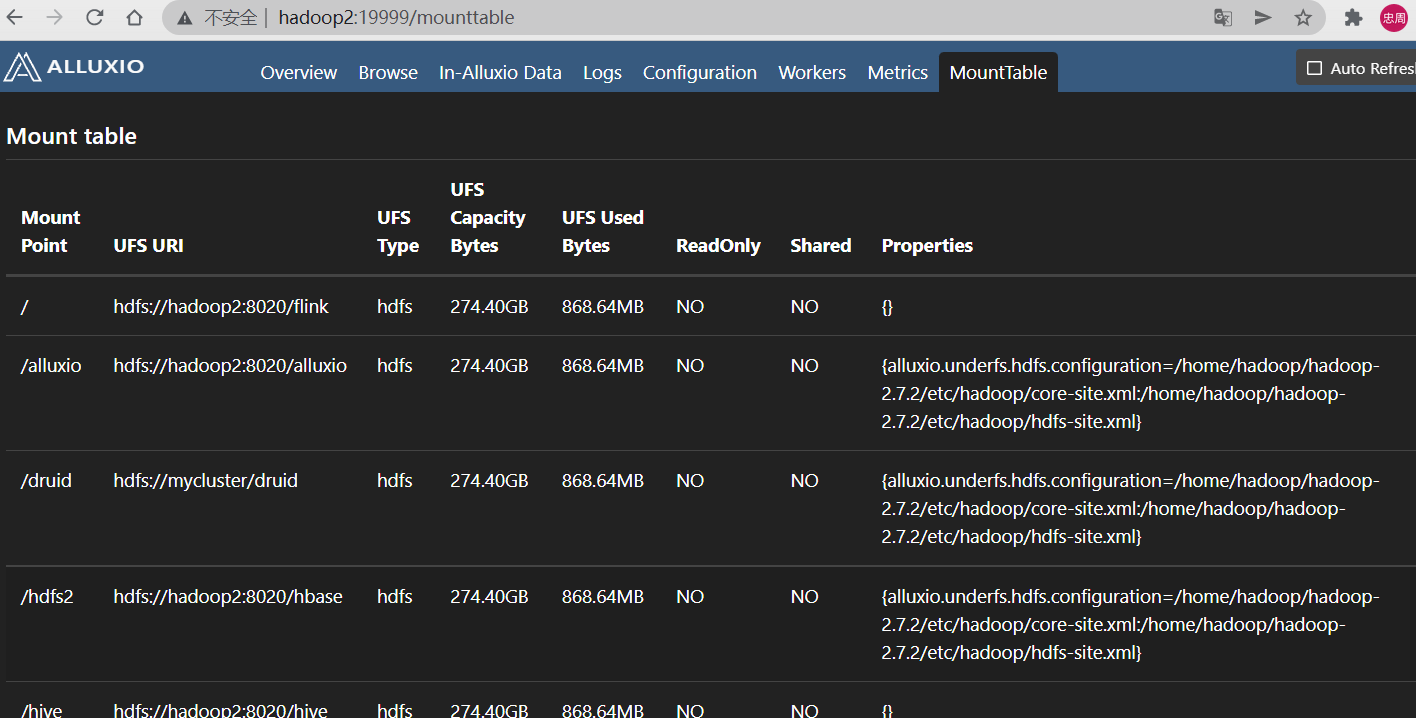Screen dimensions: 1416x718
Task: Go to browser home page icon
Action: [x=134, y=17]
